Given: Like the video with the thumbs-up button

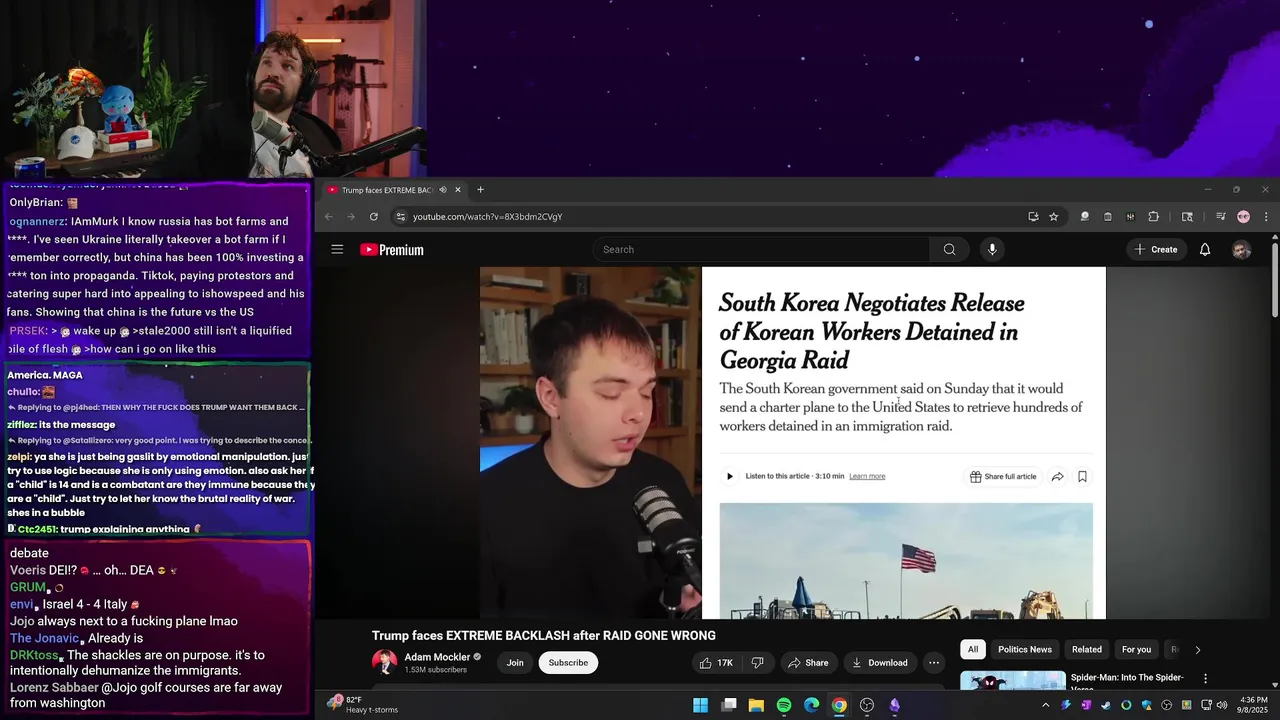Looking at the screenshot, I should tap(716, 662).
